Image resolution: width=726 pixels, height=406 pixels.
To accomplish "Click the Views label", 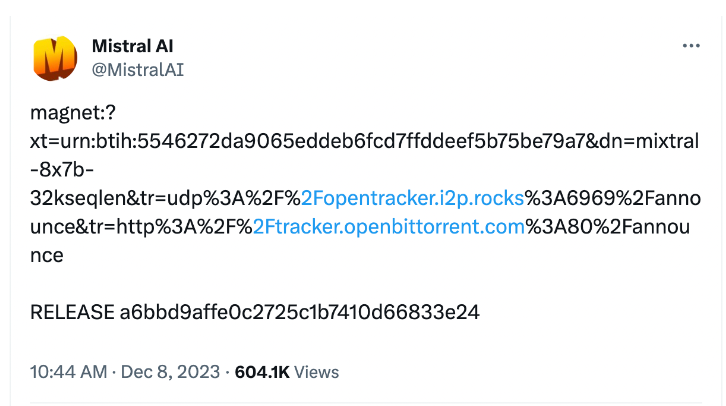I will coord(317,372).
